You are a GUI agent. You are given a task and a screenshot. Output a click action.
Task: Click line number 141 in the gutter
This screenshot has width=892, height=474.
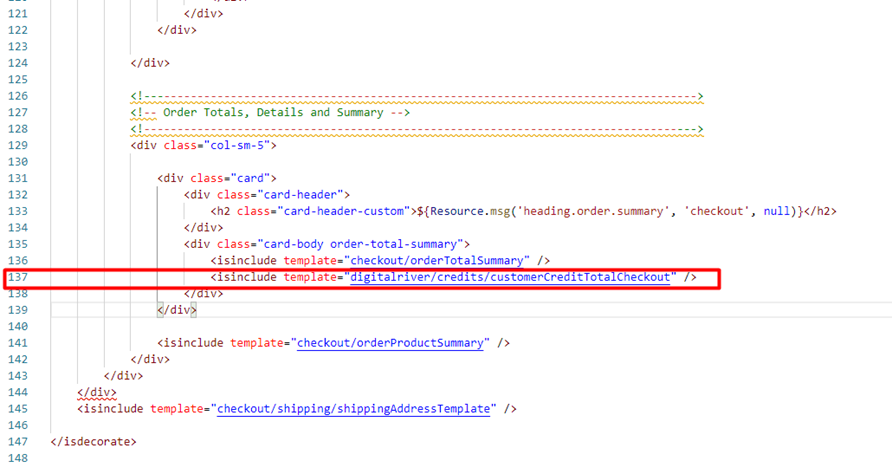[x=20, y=343]
